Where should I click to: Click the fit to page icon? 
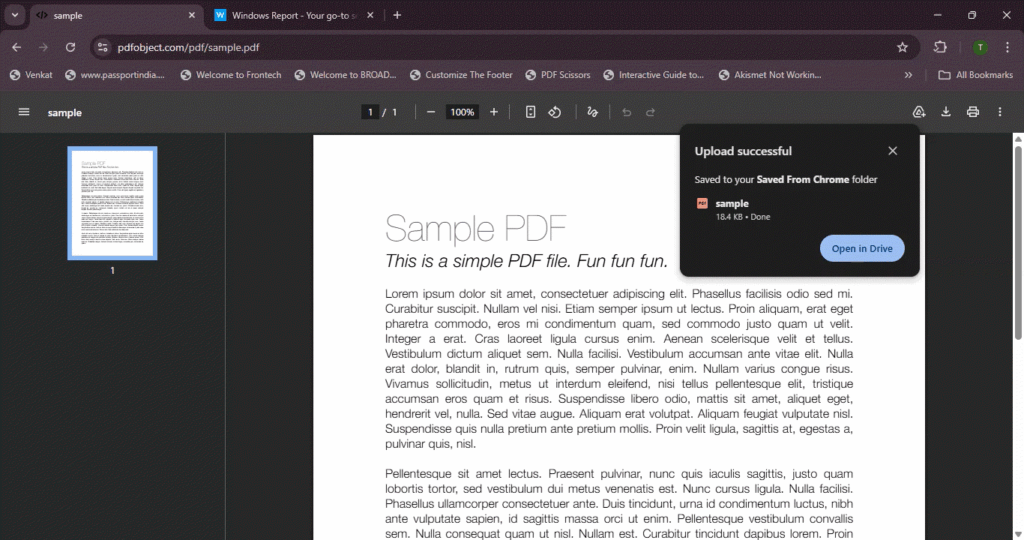(530, 112)
